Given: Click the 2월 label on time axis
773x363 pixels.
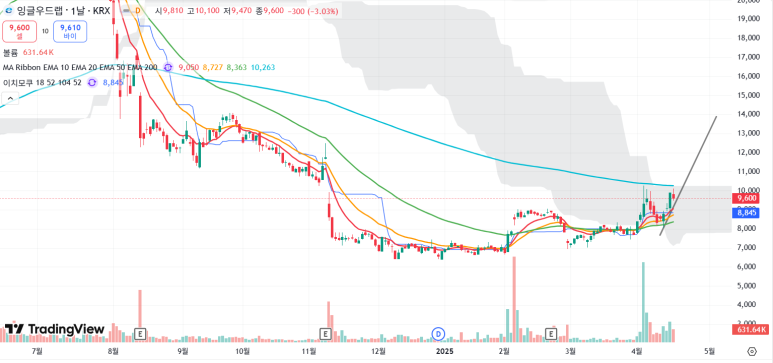Looking at the screenshot, I should [x=504, y=351].
